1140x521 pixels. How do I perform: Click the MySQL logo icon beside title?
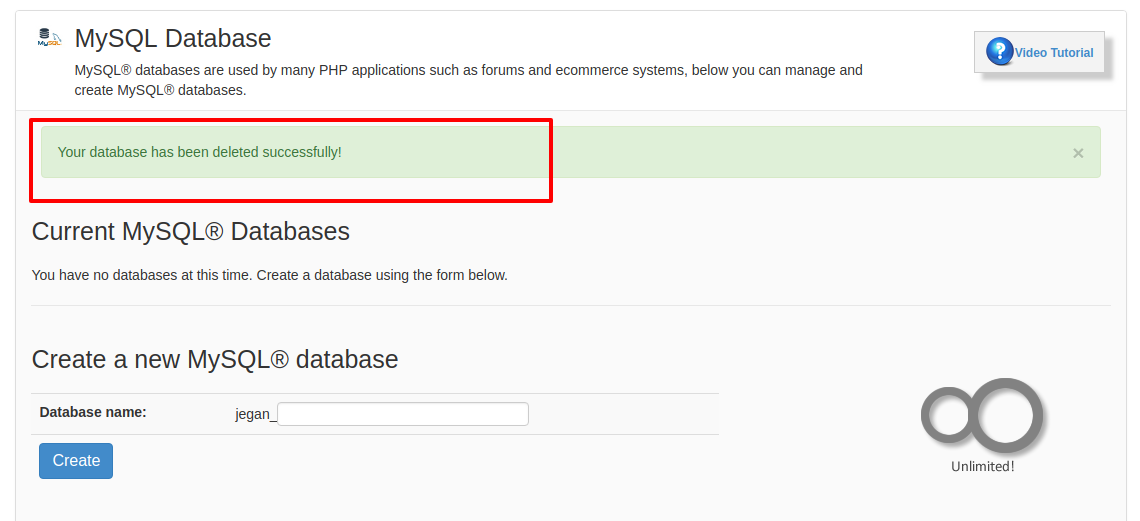coord(49,38)
